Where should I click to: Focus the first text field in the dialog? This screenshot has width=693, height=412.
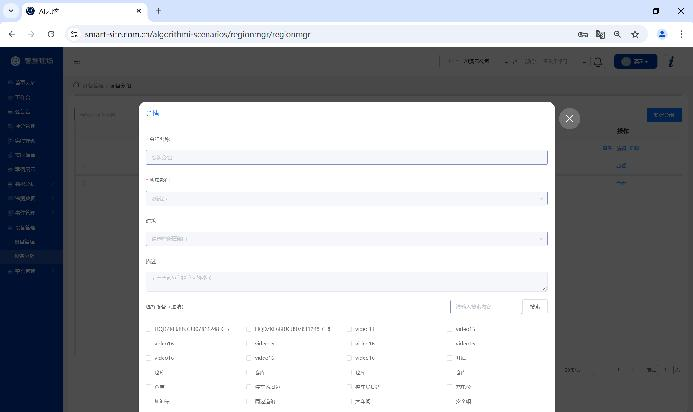tap(346, 157)
